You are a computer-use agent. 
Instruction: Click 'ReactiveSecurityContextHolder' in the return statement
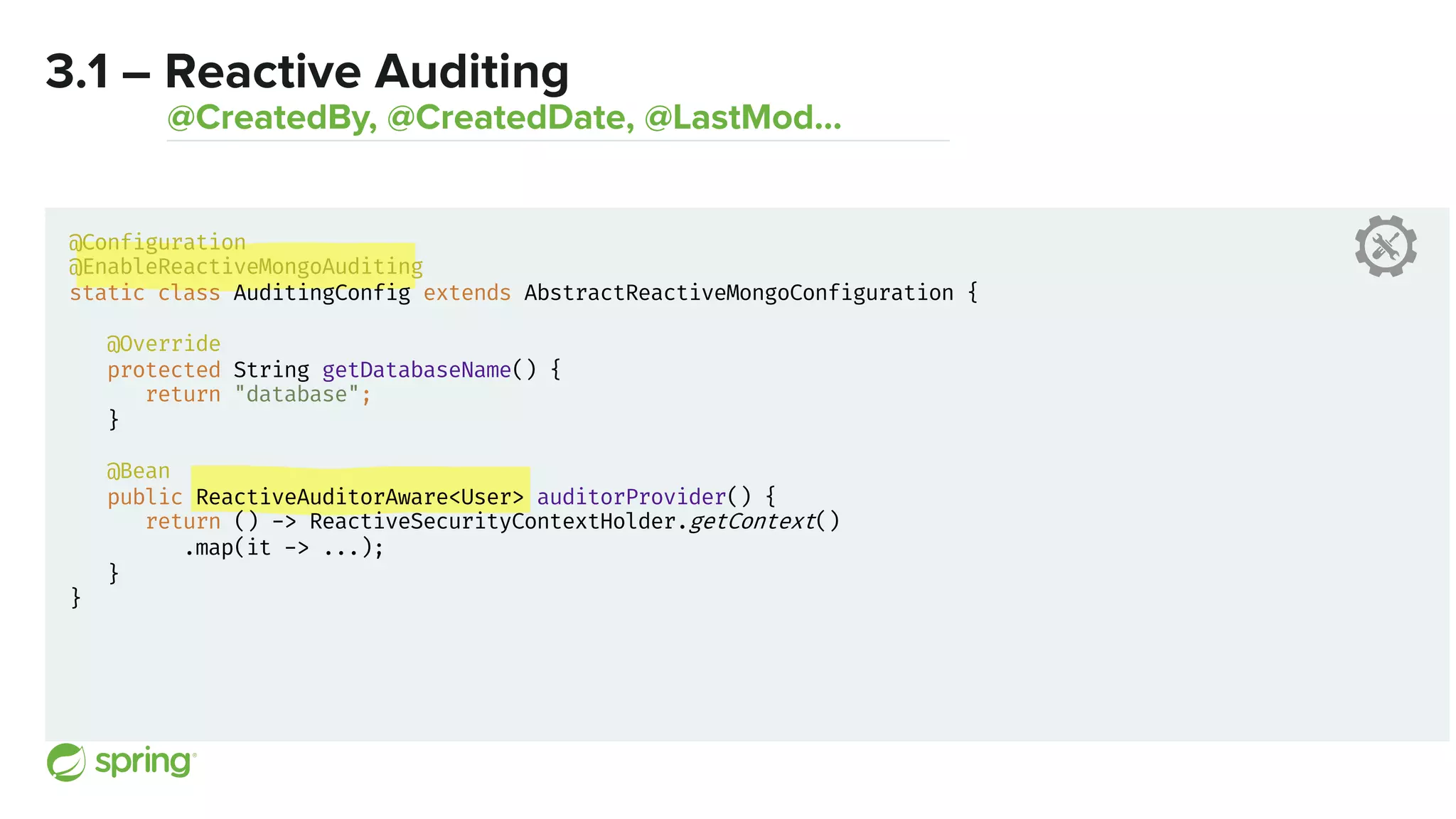(493, 521)
